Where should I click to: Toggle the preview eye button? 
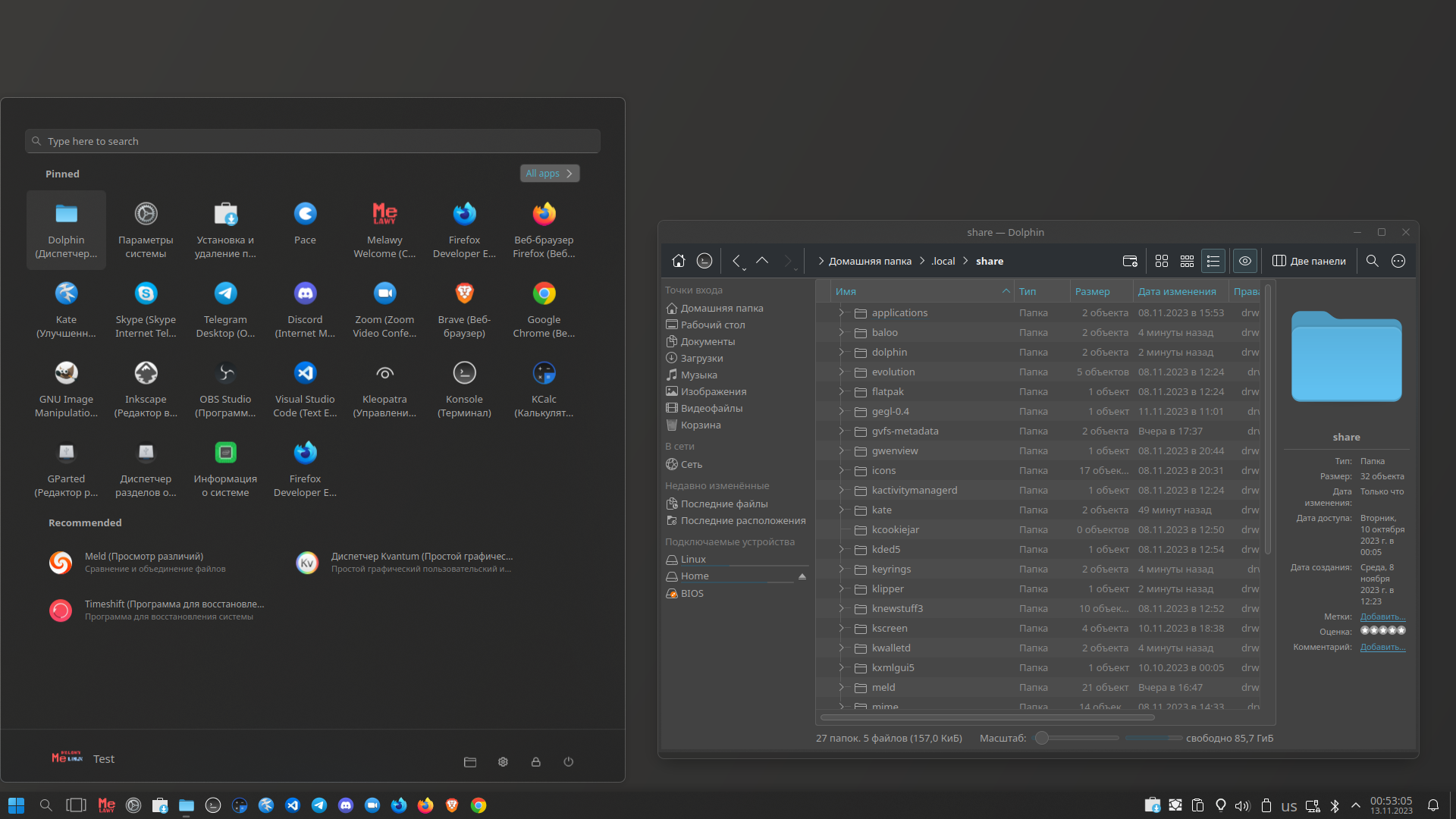coord(1245,261)
